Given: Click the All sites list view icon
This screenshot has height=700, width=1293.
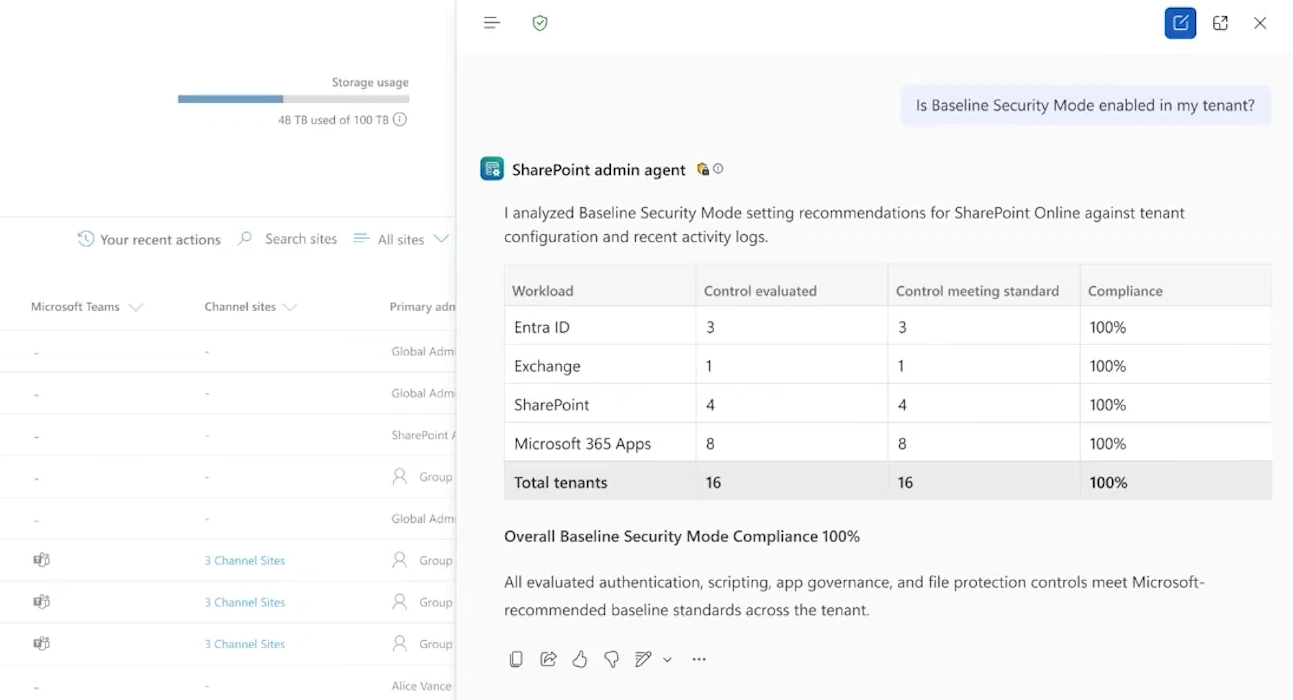Looking at the screenshot, I should (x=362, y=239).
